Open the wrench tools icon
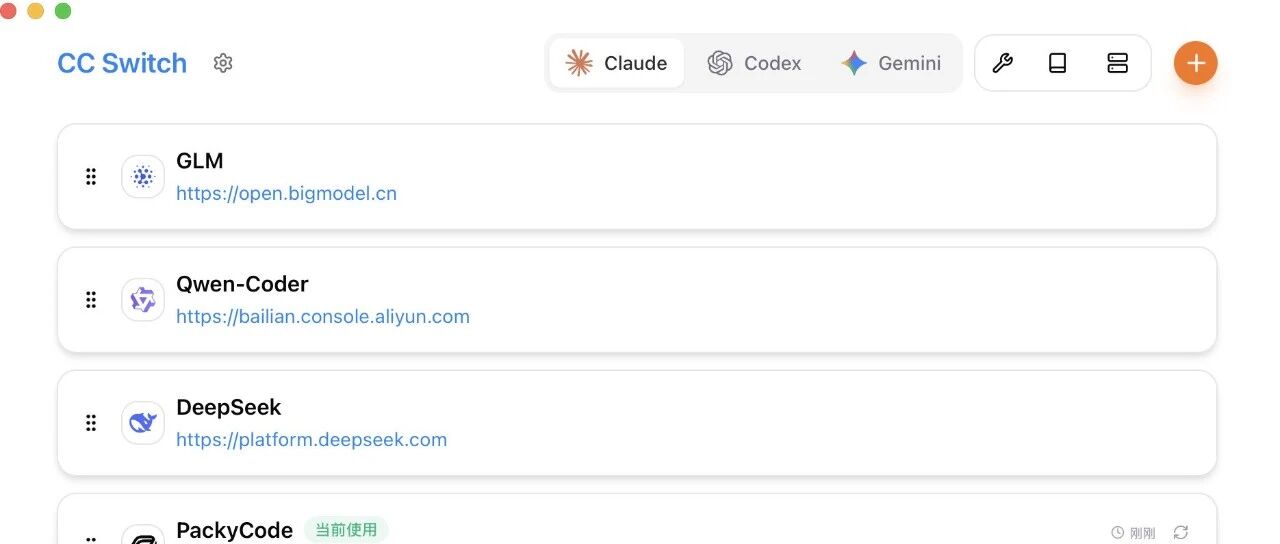 (x=1002, y=63)
